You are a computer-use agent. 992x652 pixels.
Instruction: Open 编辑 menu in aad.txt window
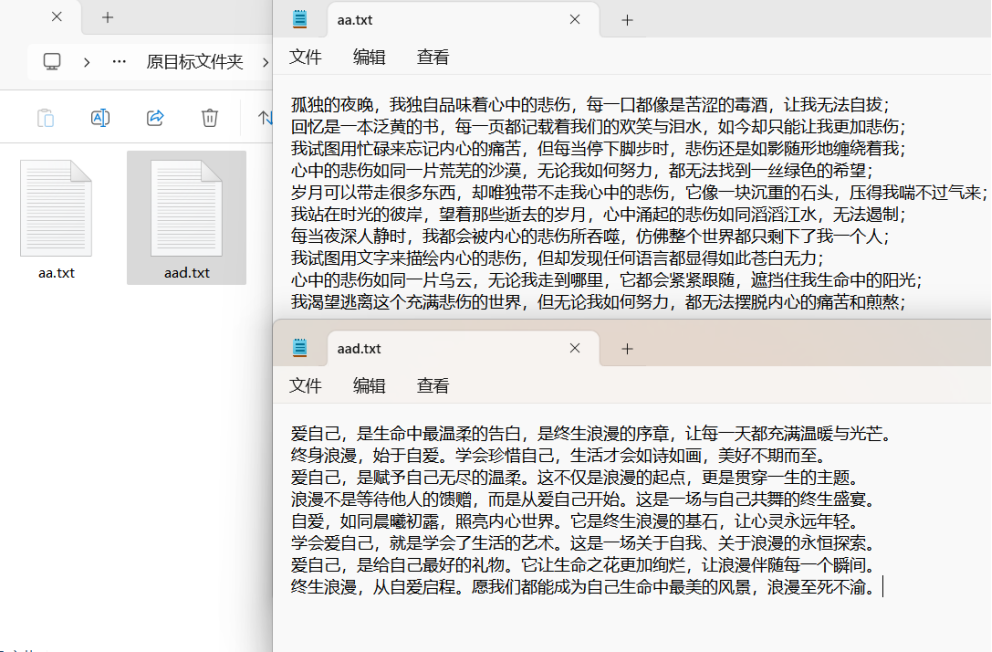pyautogui.click(x=369, y=386)
